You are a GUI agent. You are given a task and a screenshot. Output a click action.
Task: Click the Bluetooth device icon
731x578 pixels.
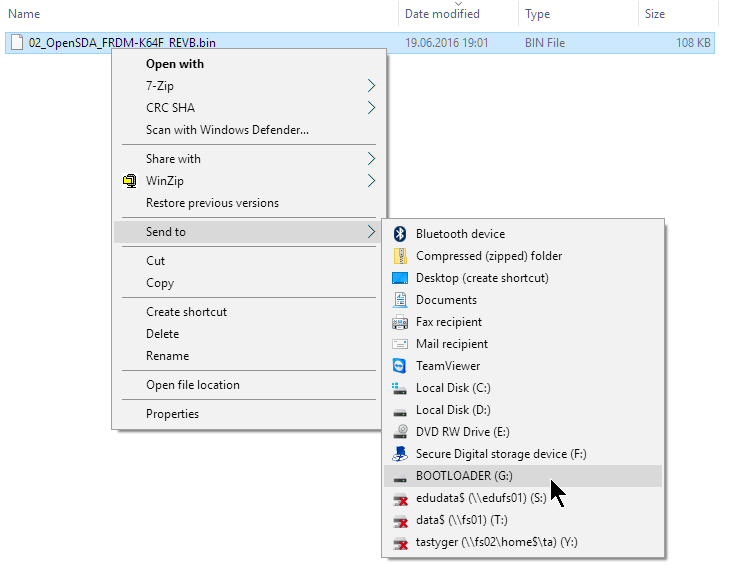click(400, 234)
